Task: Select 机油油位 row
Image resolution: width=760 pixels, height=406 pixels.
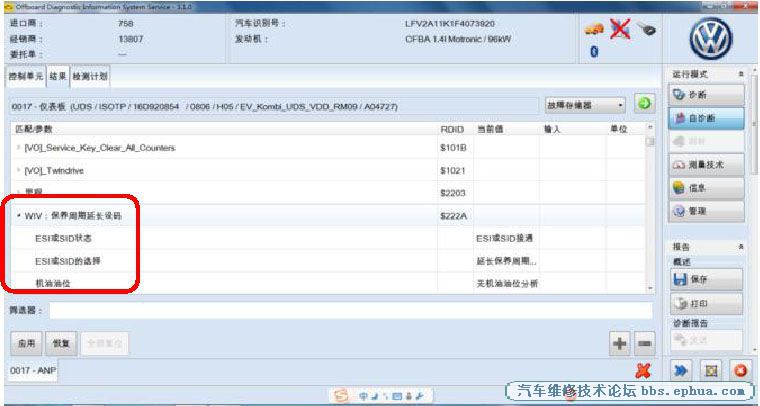Action: coord(328,283)
